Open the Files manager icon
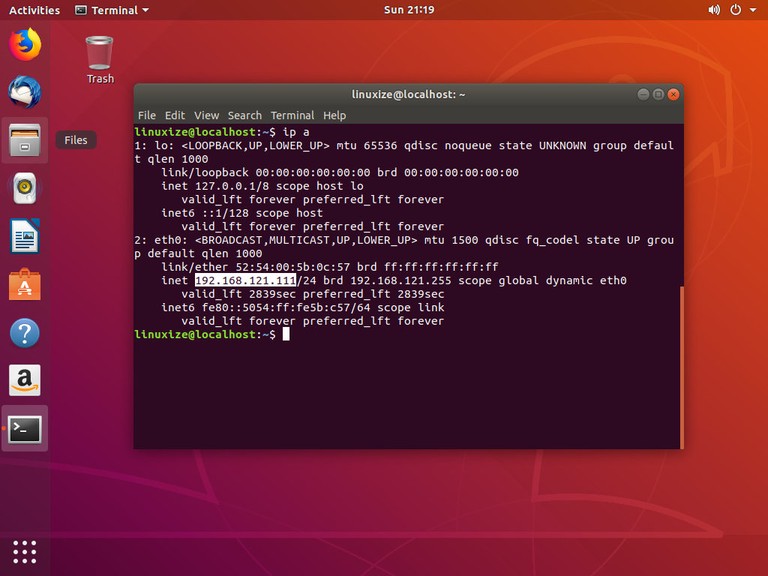Screen dimensions: 768x576 click(x=25, y=140)
